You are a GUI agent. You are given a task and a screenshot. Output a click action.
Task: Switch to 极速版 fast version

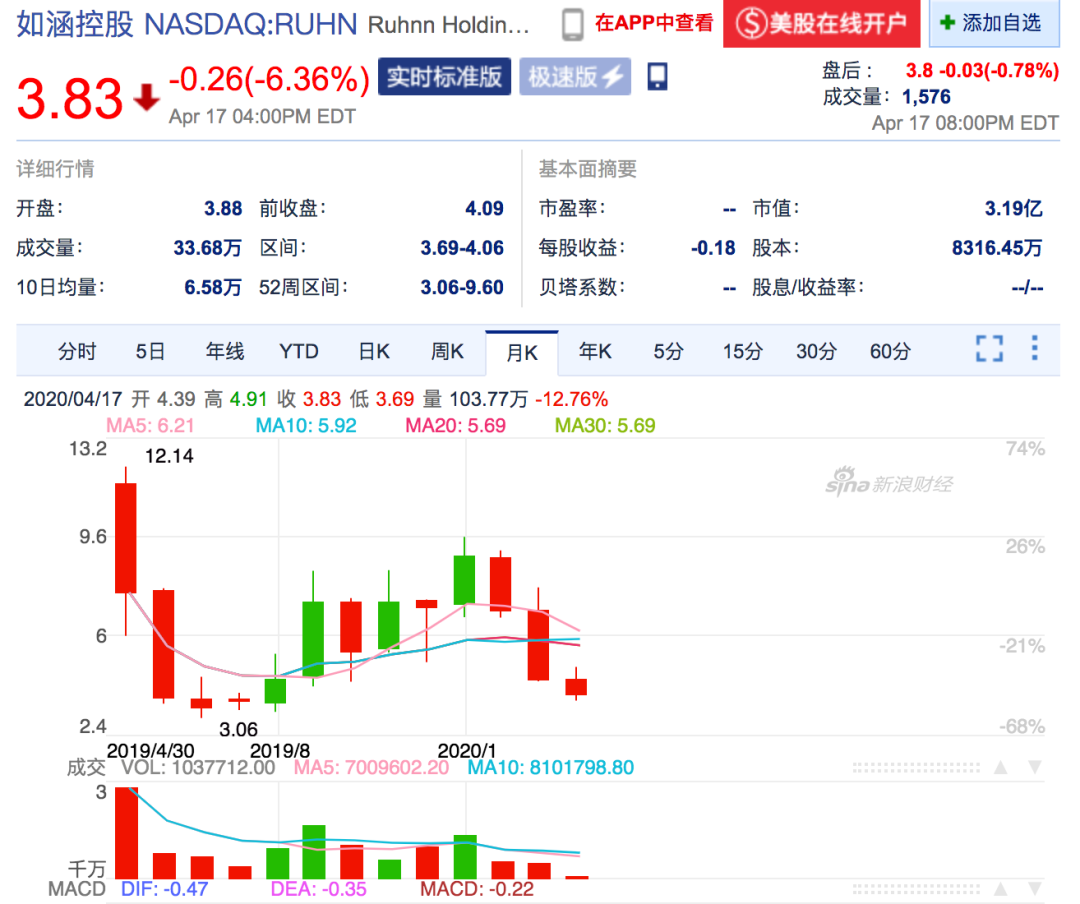[575, 76]
